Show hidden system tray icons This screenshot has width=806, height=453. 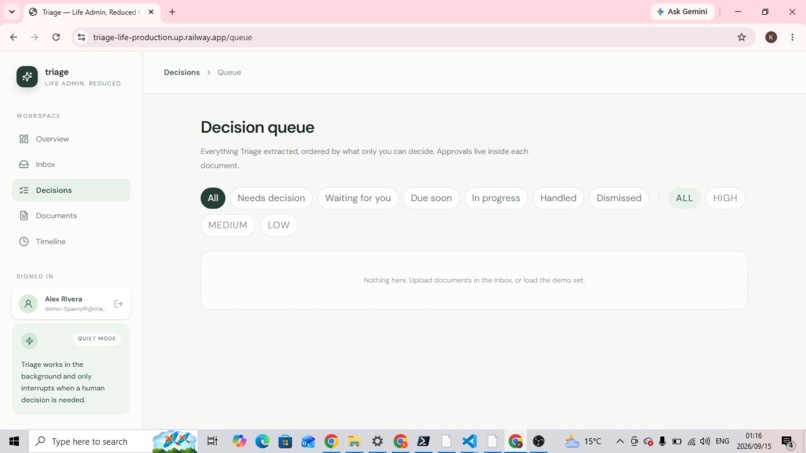click(620, 441)
